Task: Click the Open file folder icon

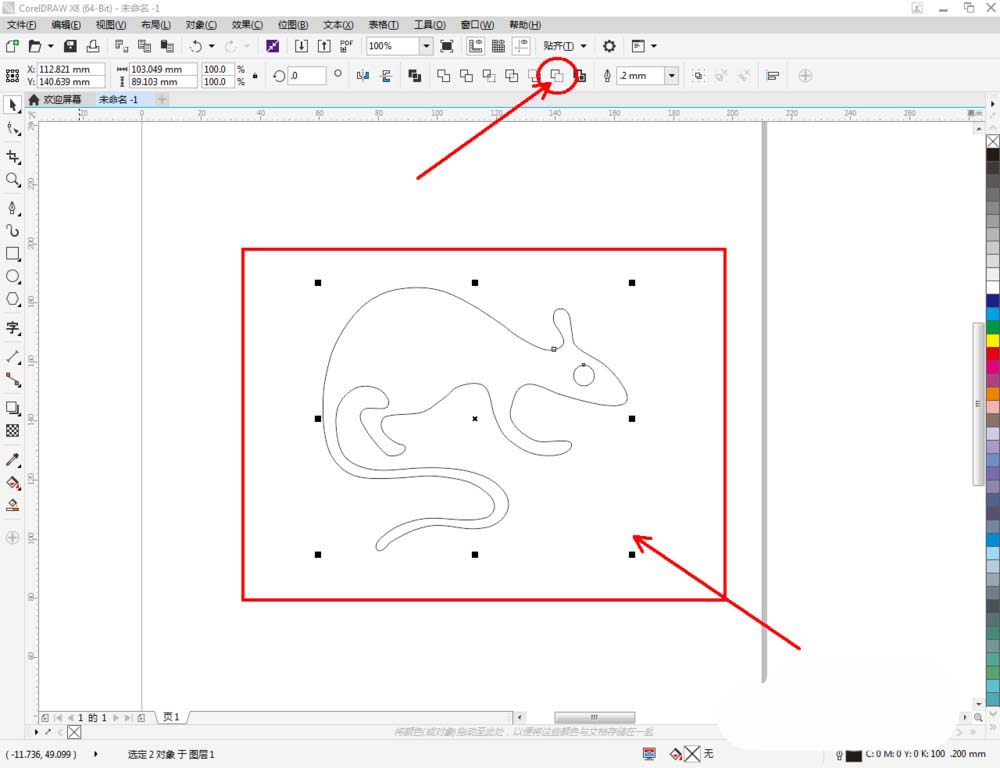Action: click(35, 46)
